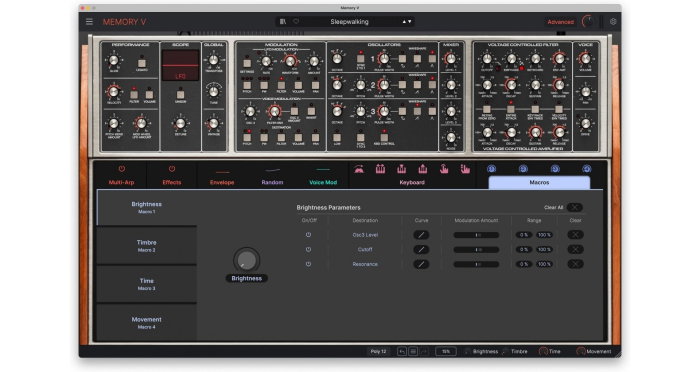Click the first macro knob icon above Macros

pos(492,169)
